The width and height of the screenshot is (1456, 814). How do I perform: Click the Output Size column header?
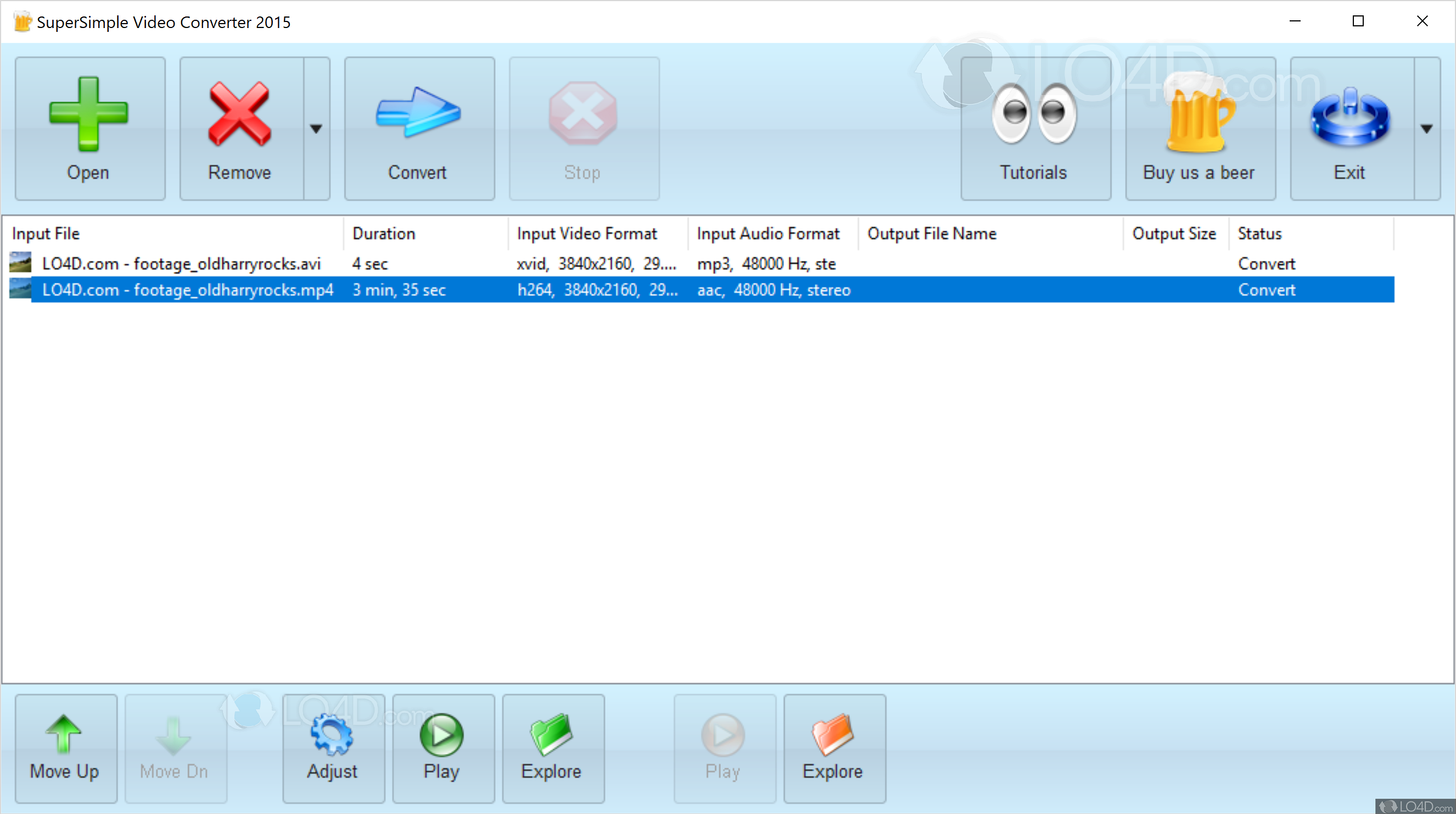click(x=1174, y=233)
